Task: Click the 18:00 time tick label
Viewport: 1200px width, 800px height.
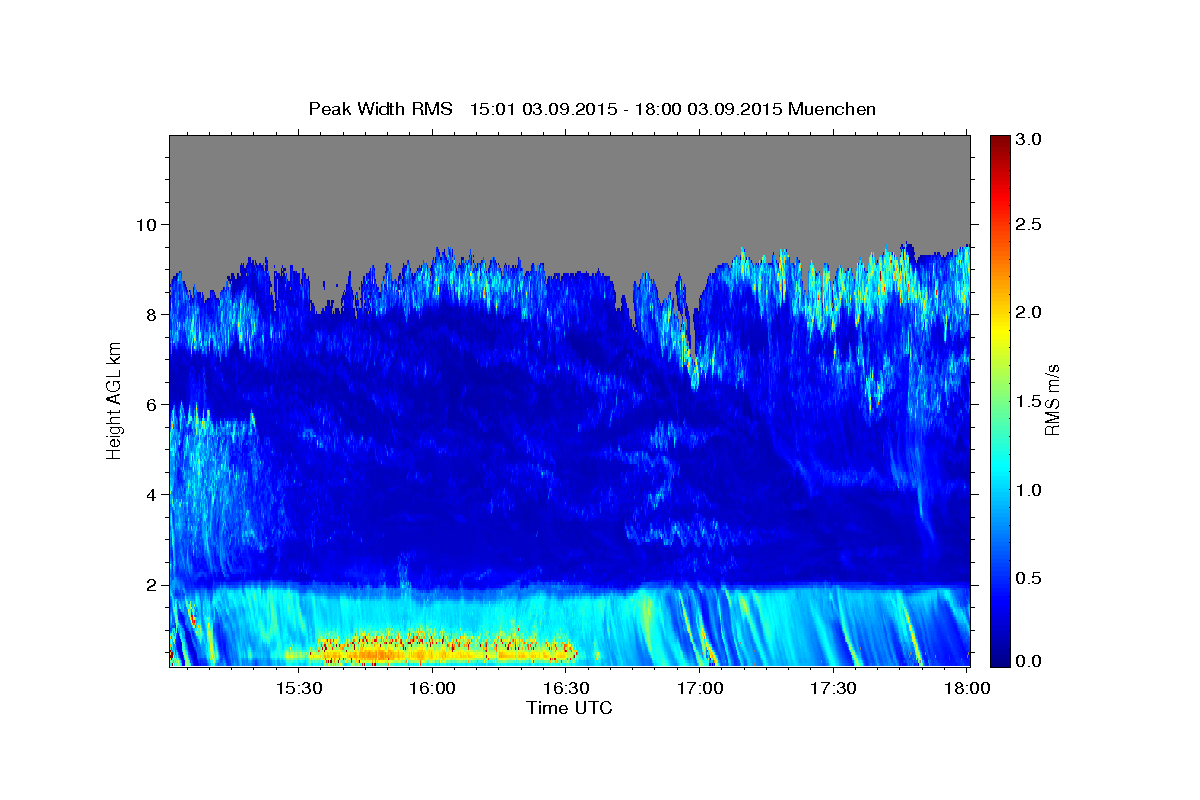Action: 967,688
